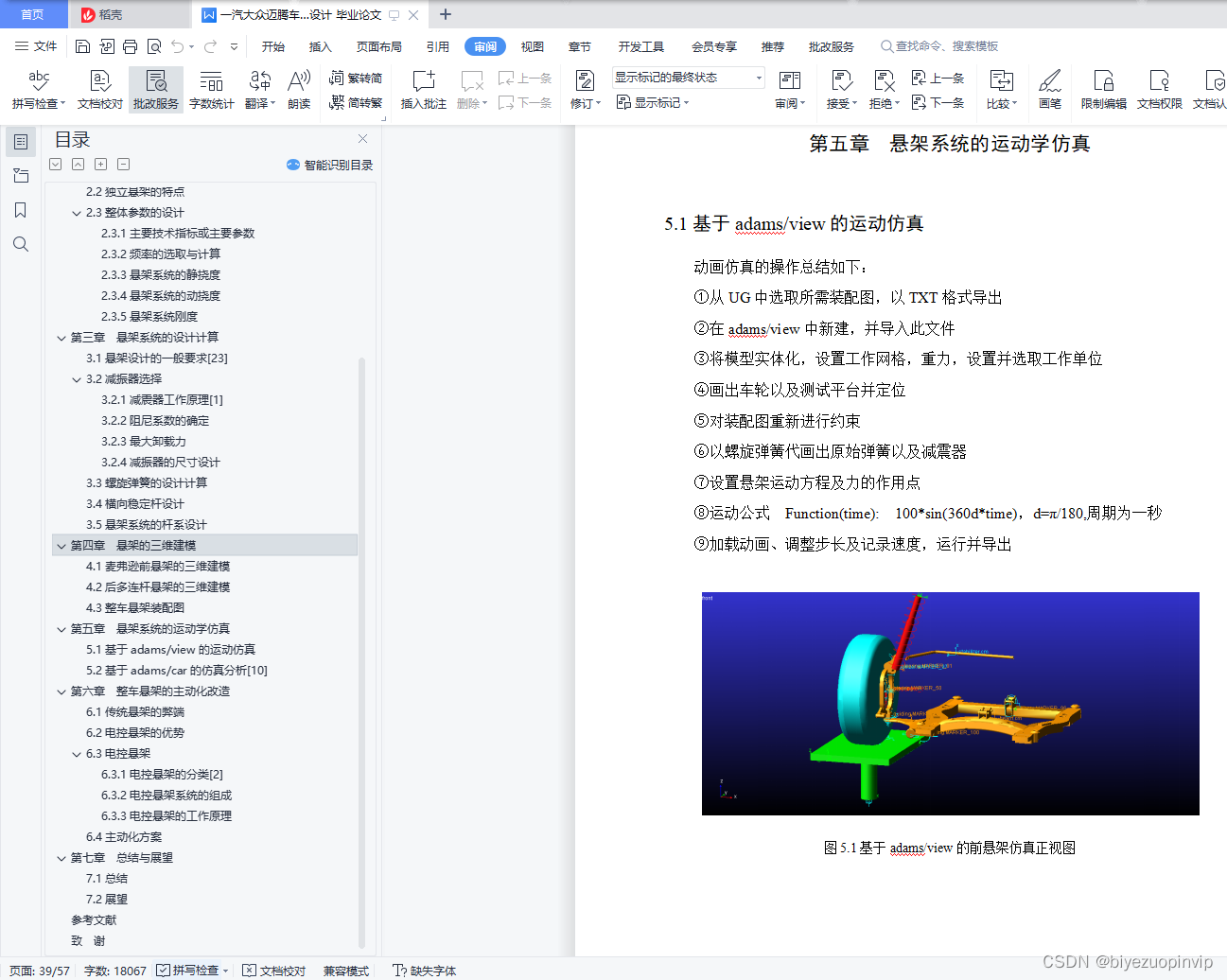
Task: Switch to the 视图 ribbon tab
Action: [x=533, y=46]
